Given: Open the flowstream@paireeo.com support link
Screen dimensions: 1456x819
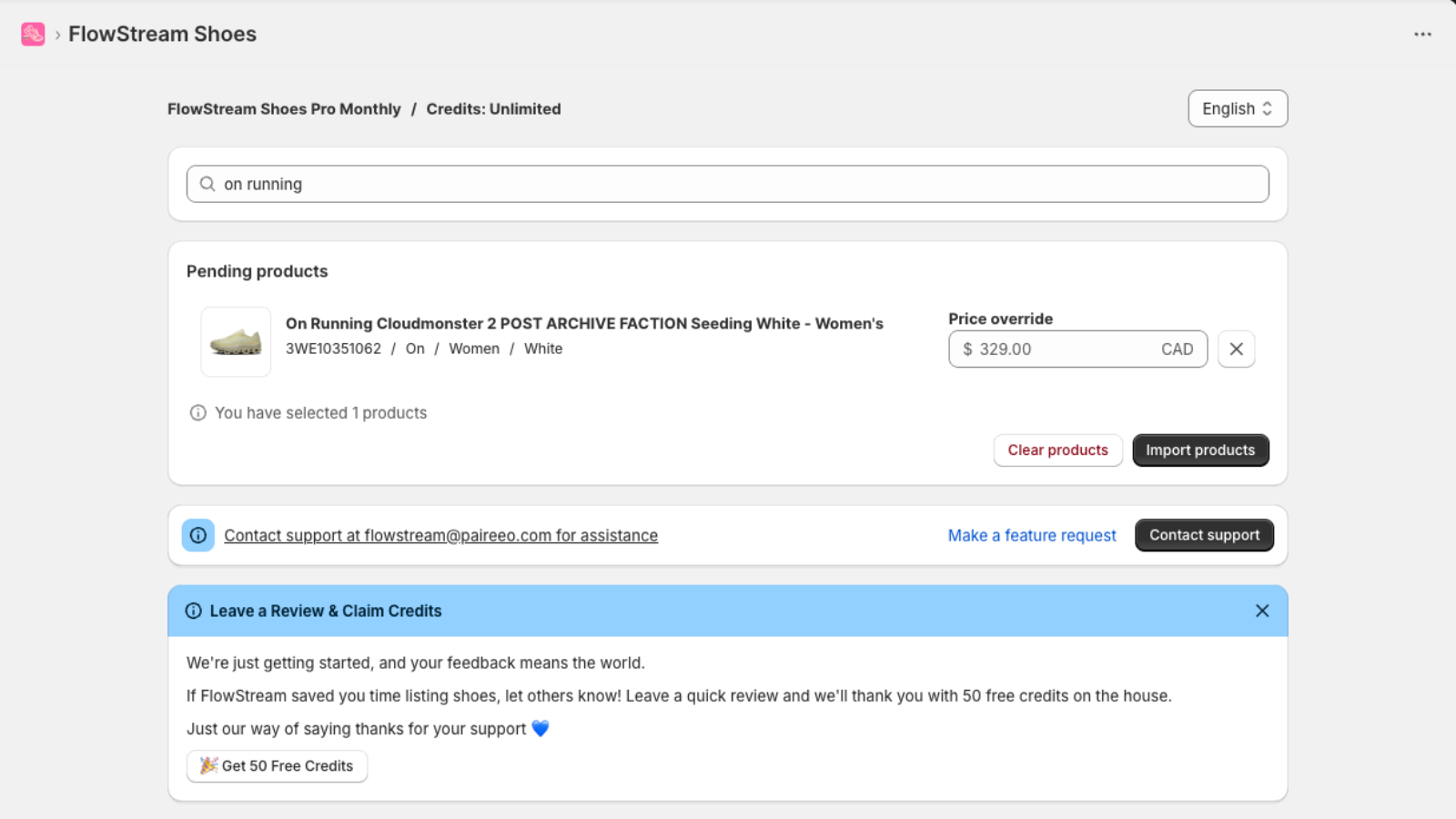Looking at the screenshot, I should pos(440,535).
